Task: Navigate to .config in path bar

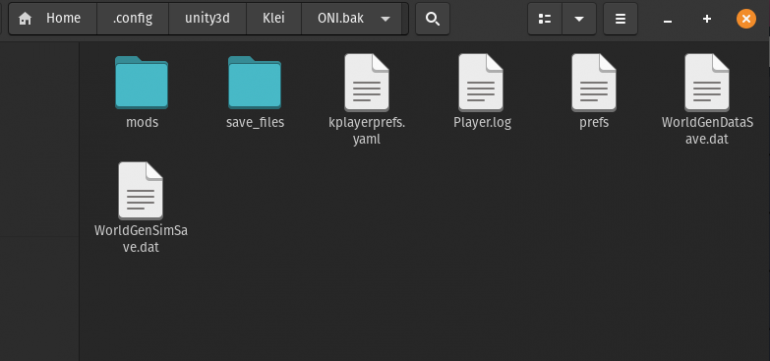Action: point(133,19)
